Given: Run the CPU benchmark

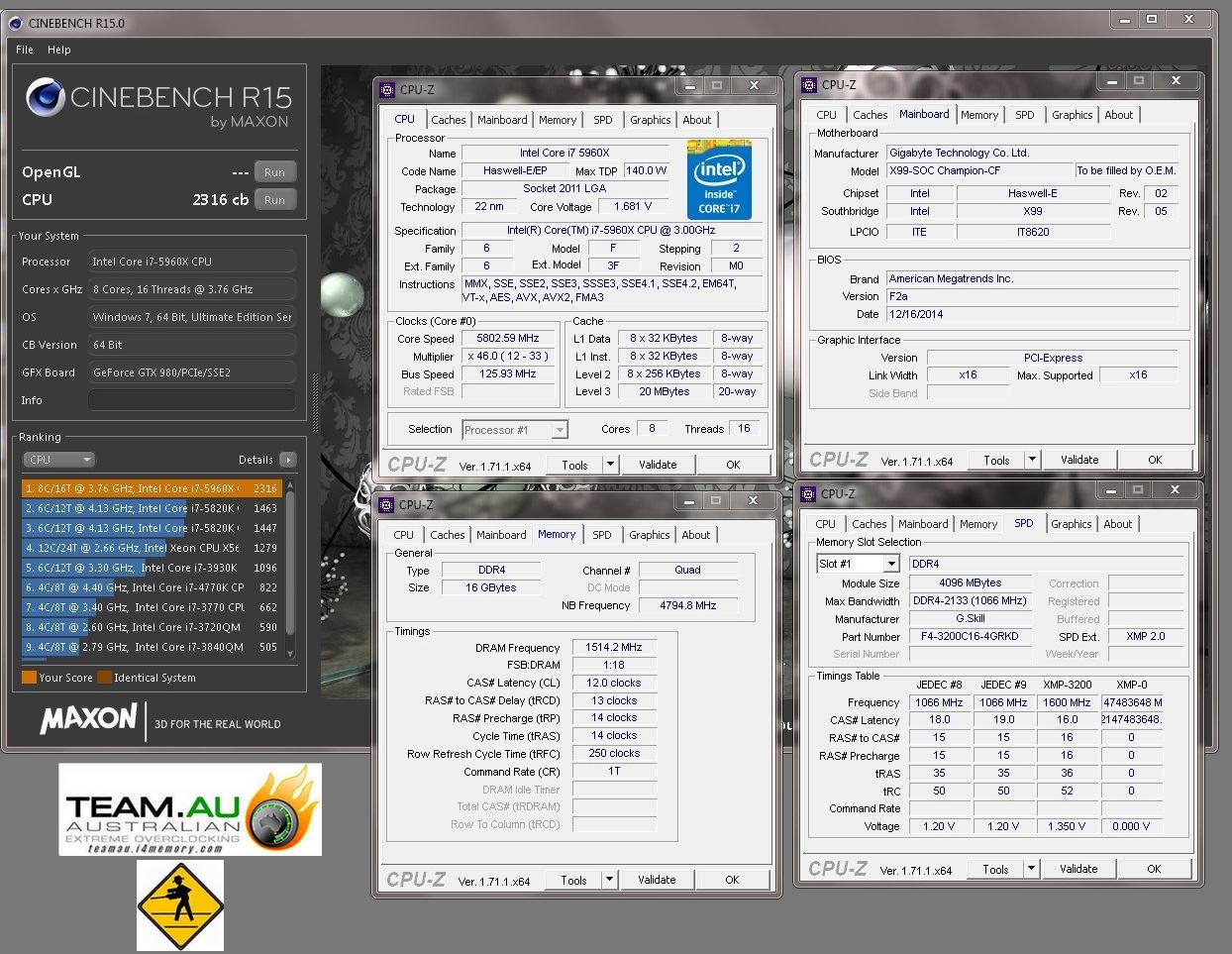Looking at the screenshot, I should coord(274,199).
